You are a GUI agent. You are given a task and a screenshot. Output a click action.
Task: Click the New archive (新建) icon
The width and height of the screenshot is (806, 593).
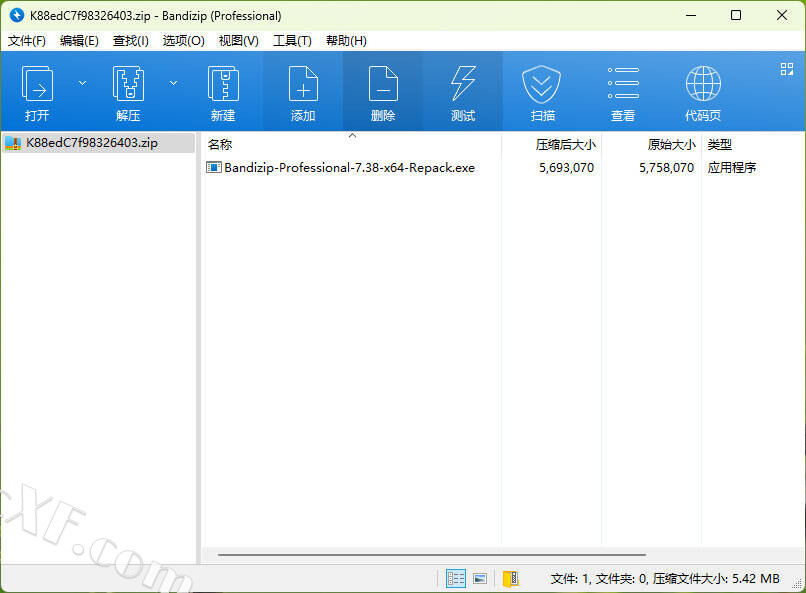(x=223, y=92)
